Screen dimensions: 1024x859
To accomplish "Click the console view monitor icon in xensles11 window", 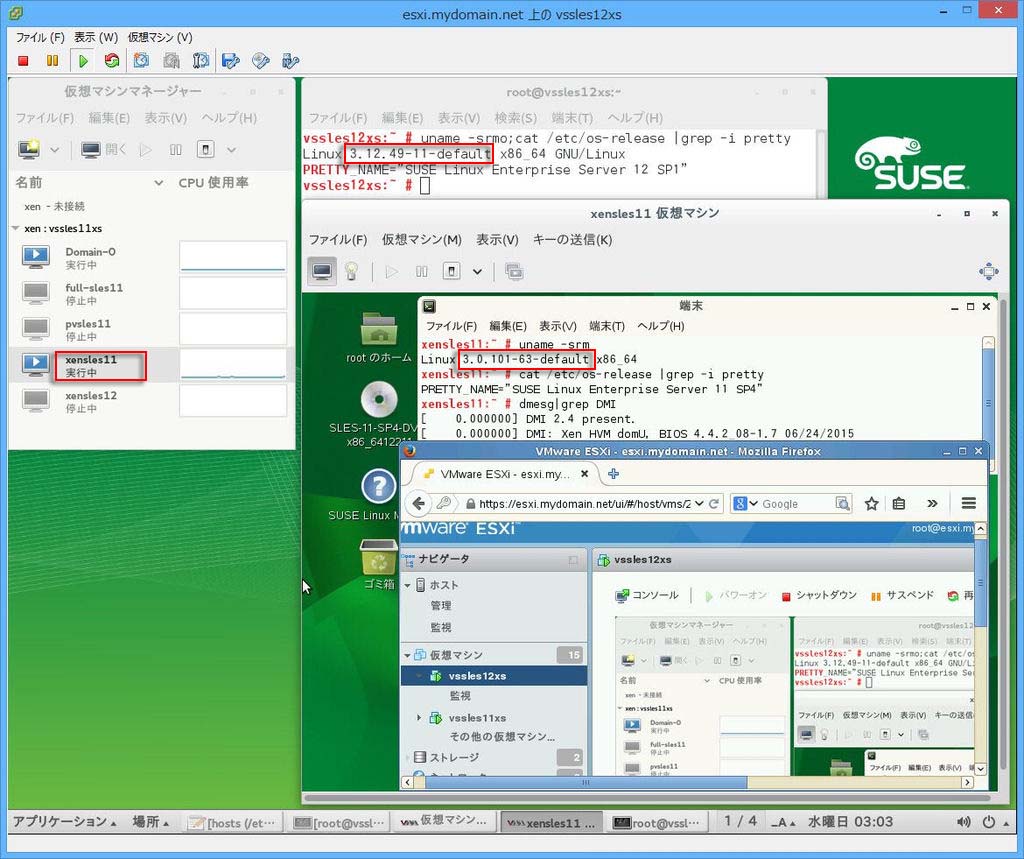I will coord(322,271).
